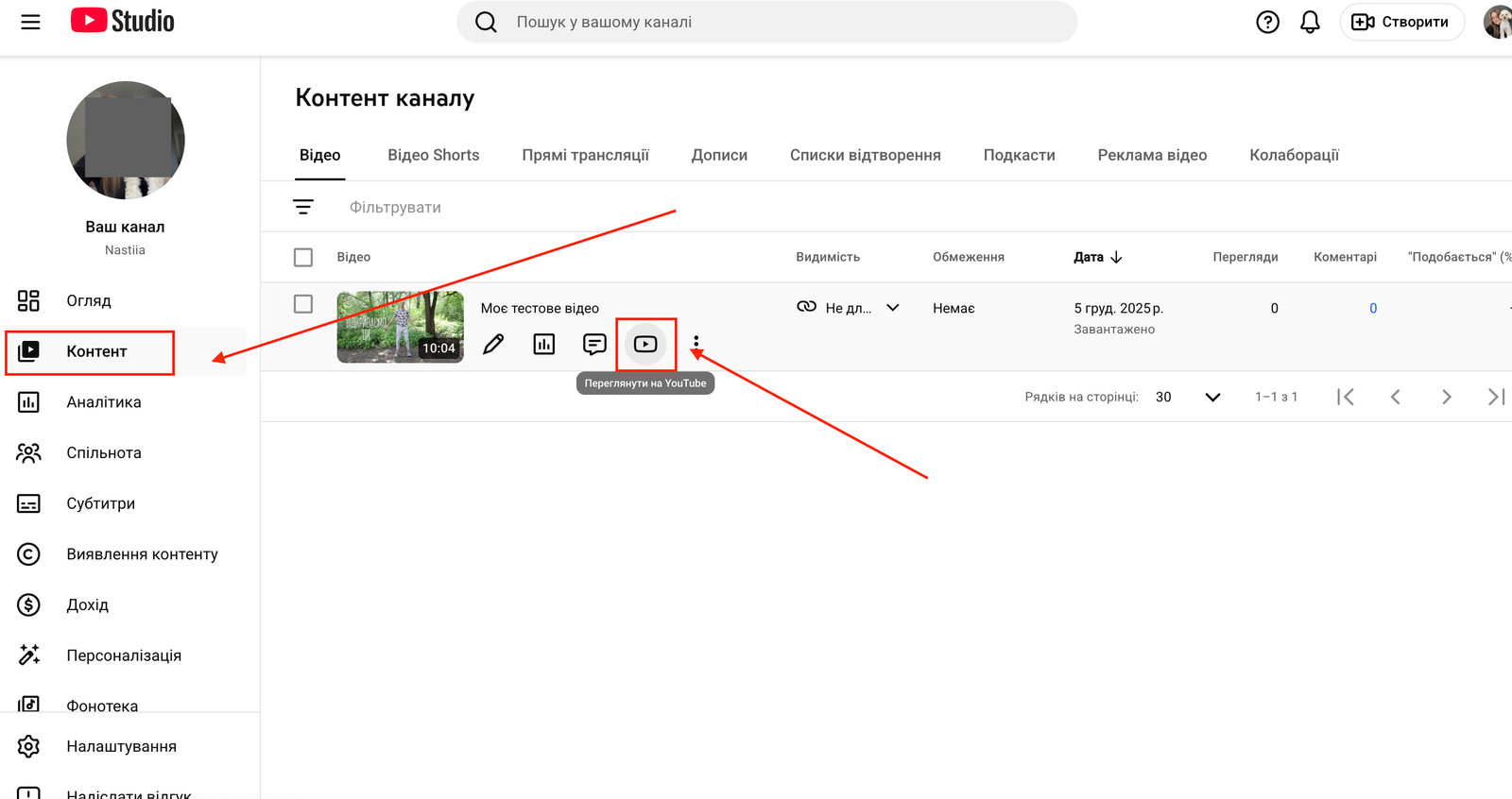Click the Видимість column header
Viewport: 1512px width, 799px height.
click(x=828, y=257)
